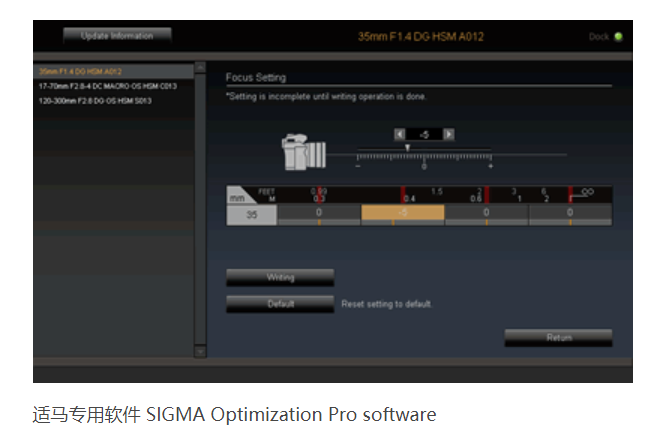Click the 35 focal length cell
The image size is (665, 438).
pyautogui.click(x=252, y=215)
